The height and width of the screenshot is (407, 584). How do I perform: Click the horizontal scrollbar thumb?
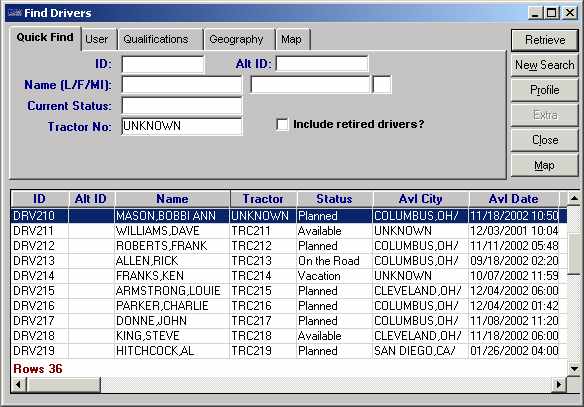[x=63, y=384]
